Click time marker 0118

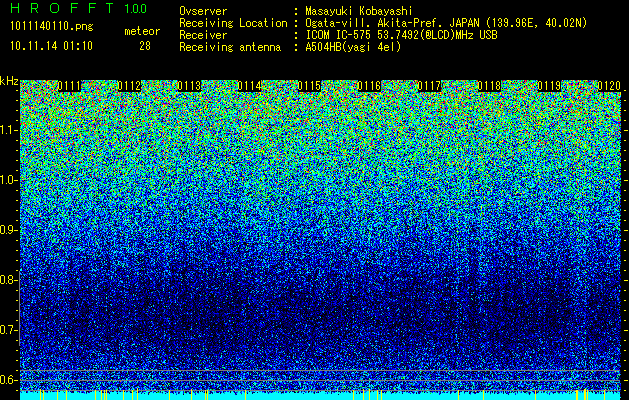(x=489, y=86)
